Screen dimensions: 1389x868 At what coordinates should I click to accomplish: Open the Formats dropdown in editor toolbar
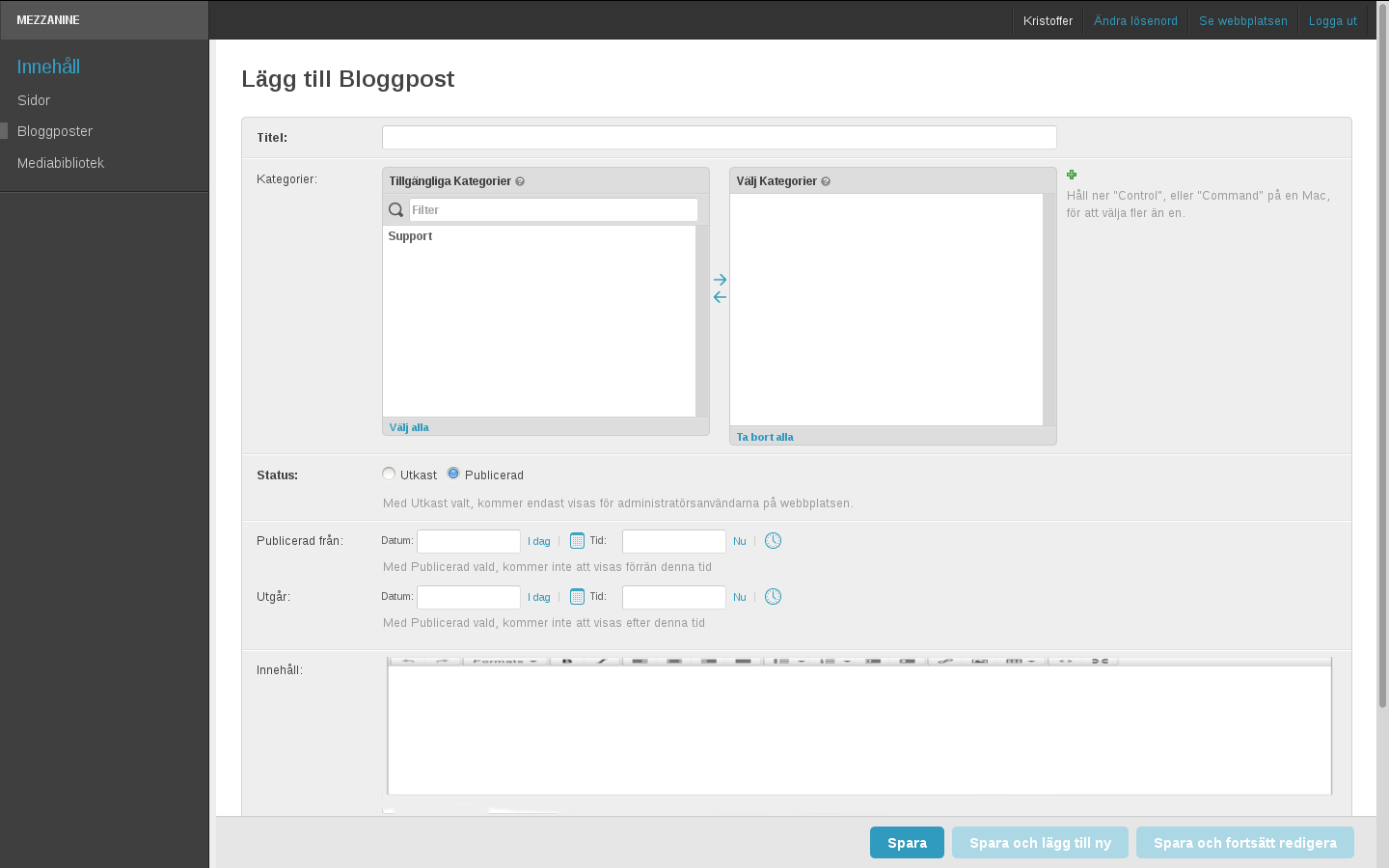pos(504,662)
